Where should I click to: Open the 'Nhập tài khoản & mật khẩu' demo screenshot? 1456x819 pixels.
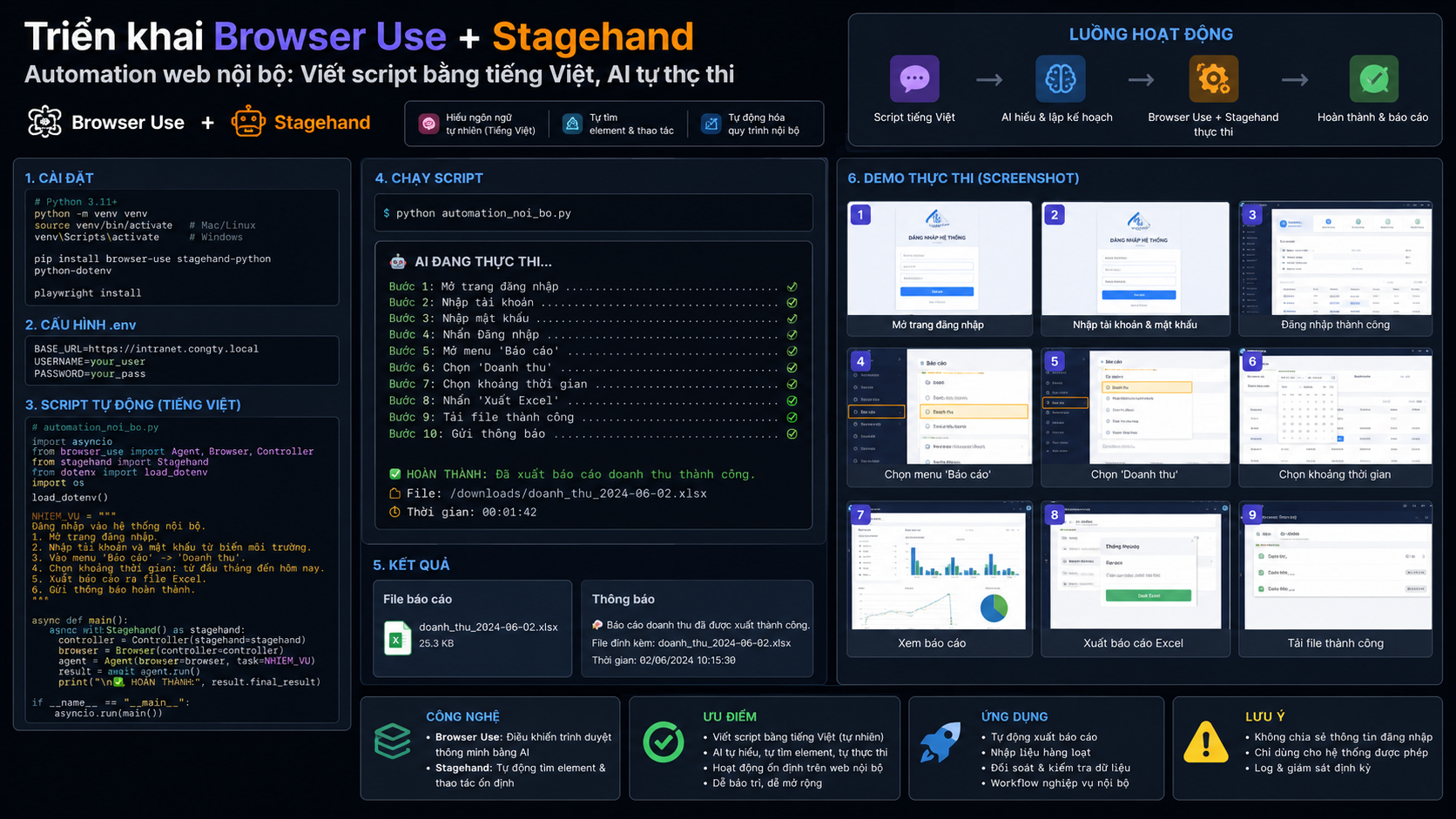point(1136,258)
